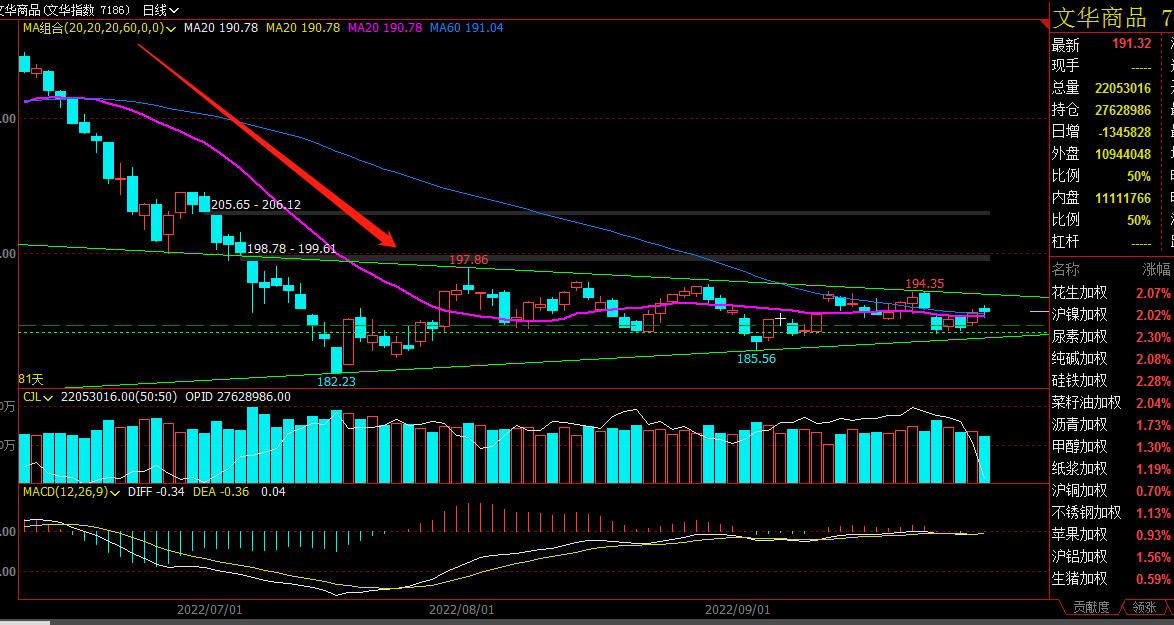Viewport: 1174px width, 625px height.
Task: Click the 文华商品 heading in quote panel
Action: pyautogui.click(x=1100, y=16)
